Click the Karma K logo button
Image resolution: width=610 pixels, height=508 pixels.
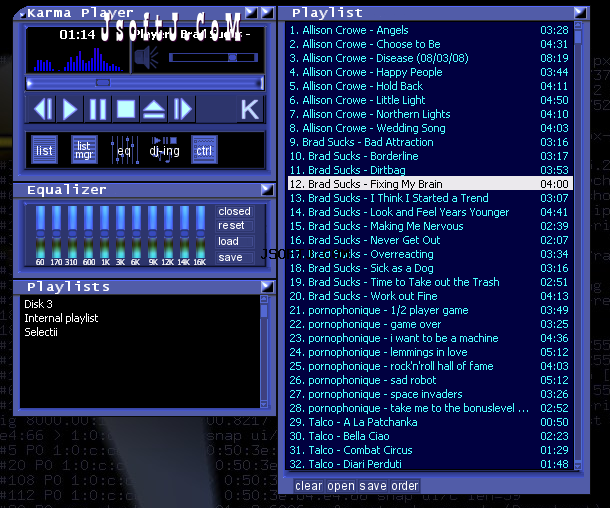click(250, 109)
